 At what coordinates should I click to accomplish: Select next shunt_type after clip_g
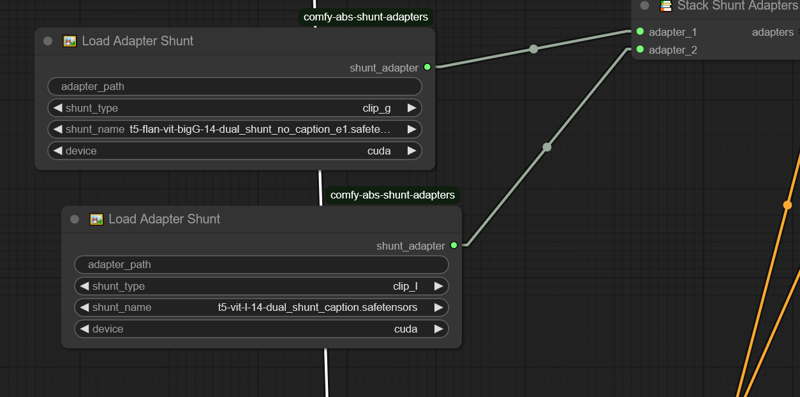coord(411,108)
